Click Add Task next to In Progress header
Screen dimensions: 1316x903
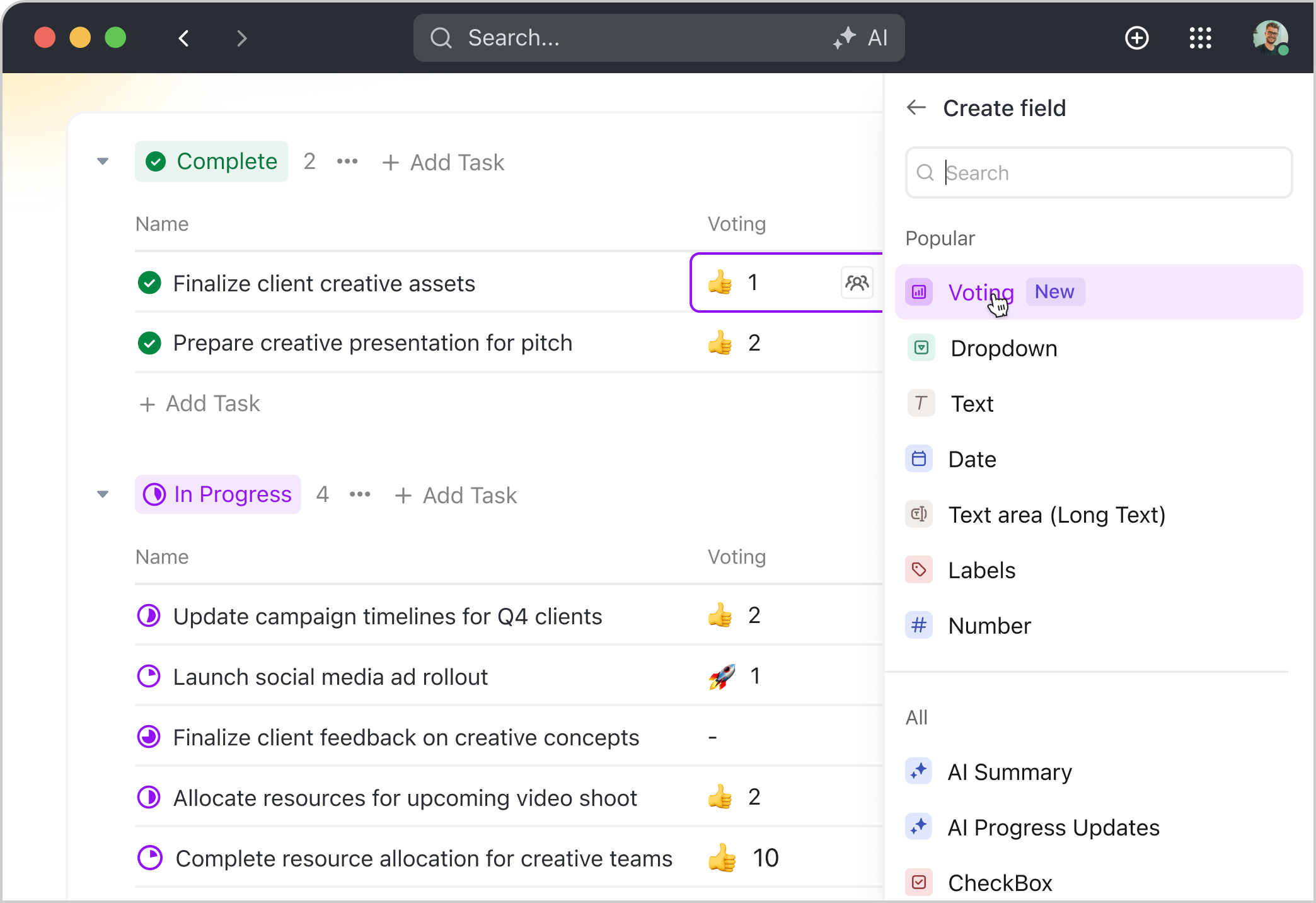coord(456,495)
